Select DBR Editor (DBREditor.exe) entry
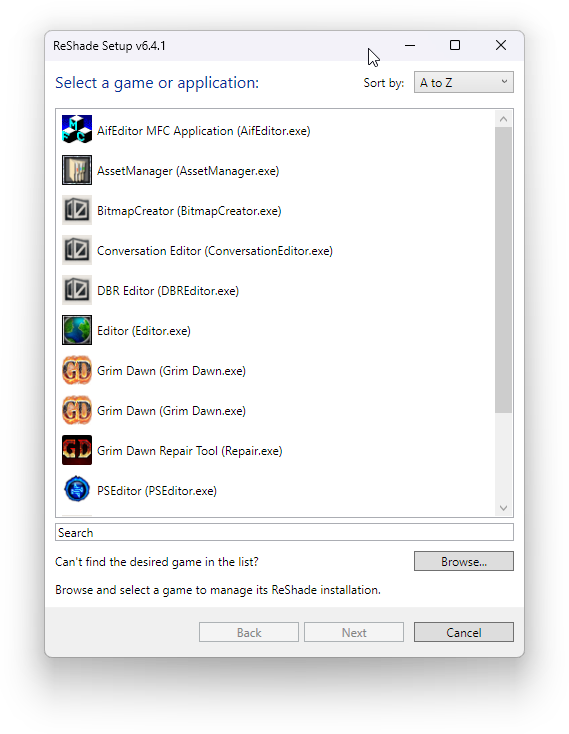The width and height of the screenshot is (569, 734). tap(168, 291)
